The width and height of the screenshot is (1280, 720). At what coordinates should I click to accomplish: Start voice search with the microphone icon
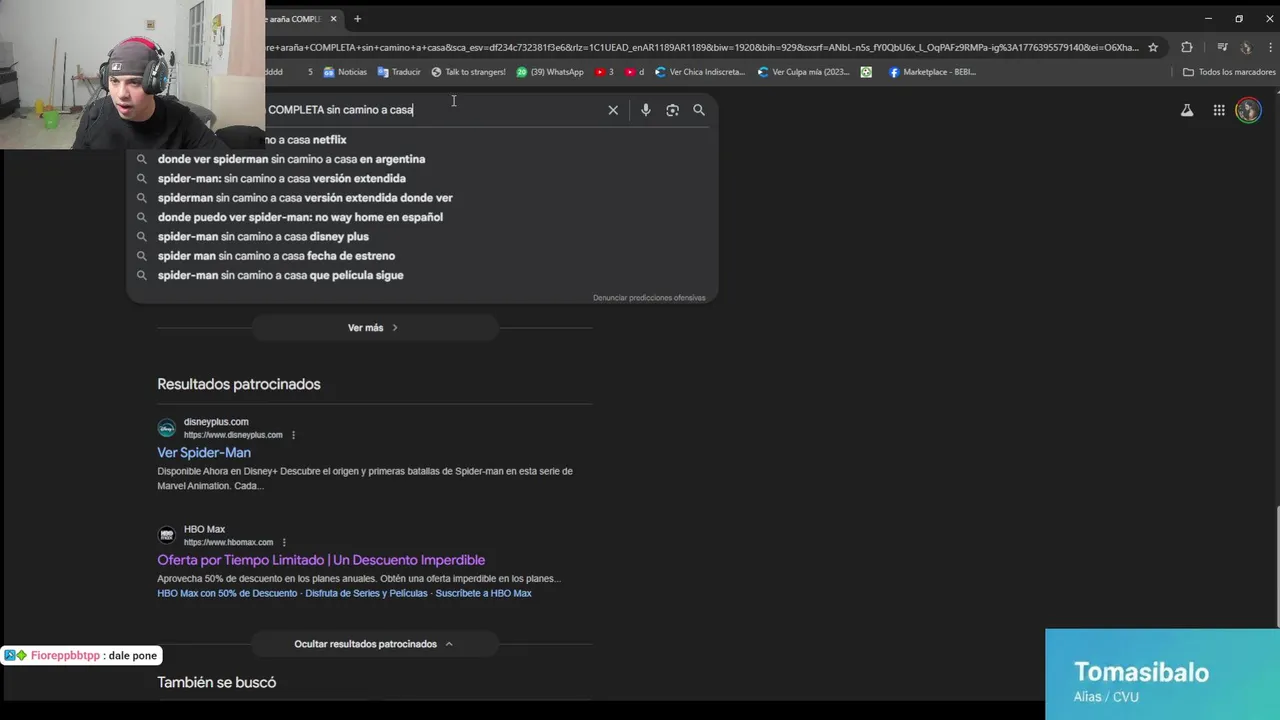coord(646,110)
